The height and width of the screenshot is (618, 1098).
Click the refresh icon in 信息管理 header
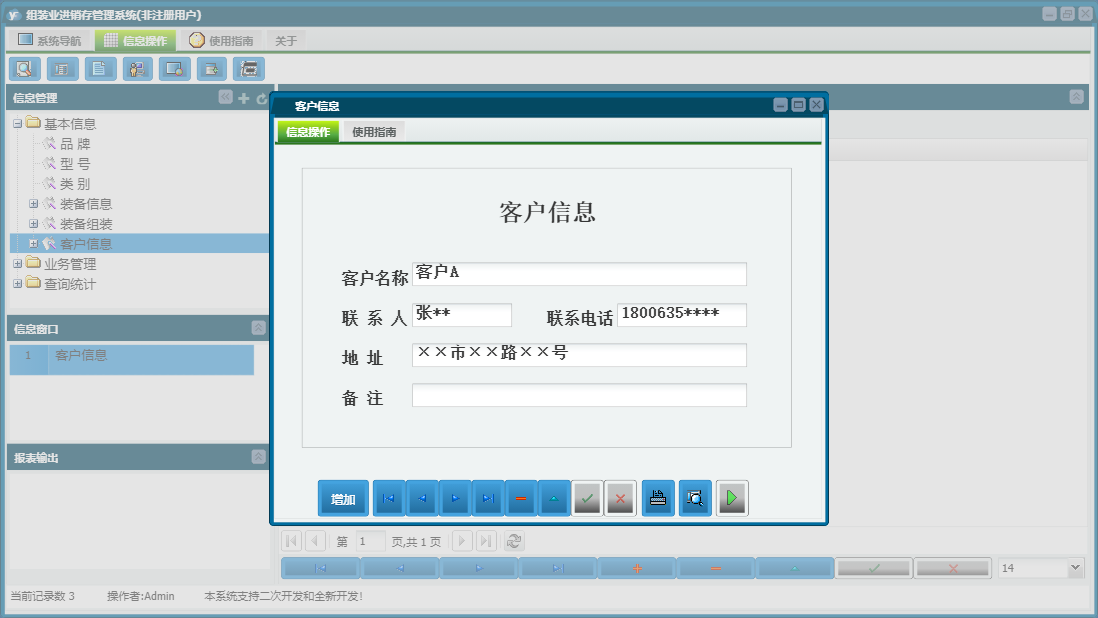tap(262, 99)
